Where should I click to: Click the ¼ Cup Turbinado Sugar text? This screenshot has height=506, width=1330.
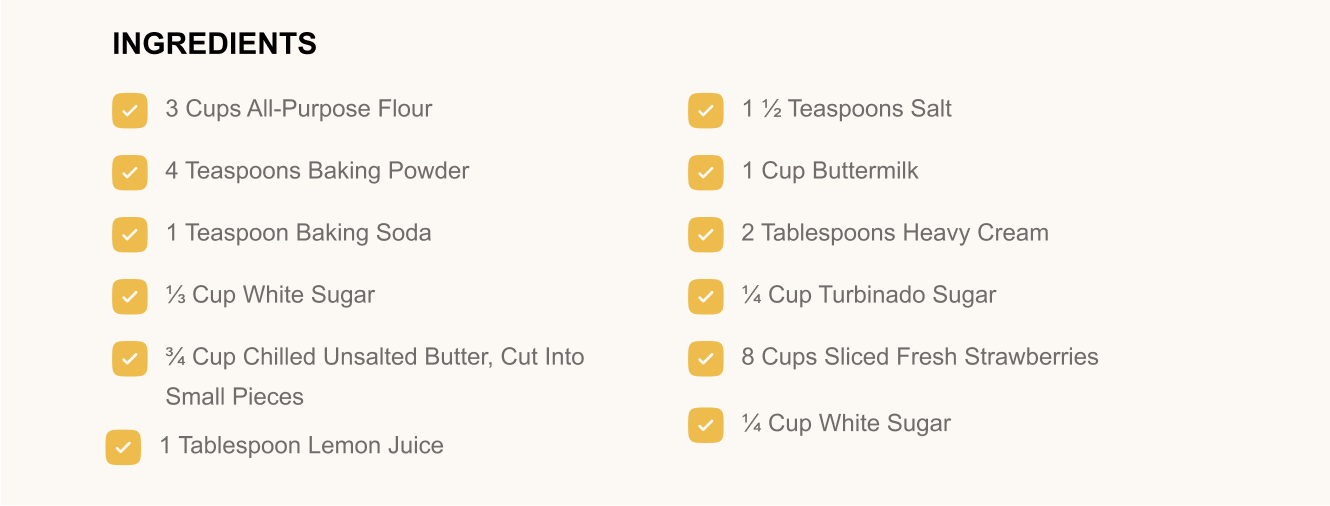pyautogui.click(x=868, y=295)
